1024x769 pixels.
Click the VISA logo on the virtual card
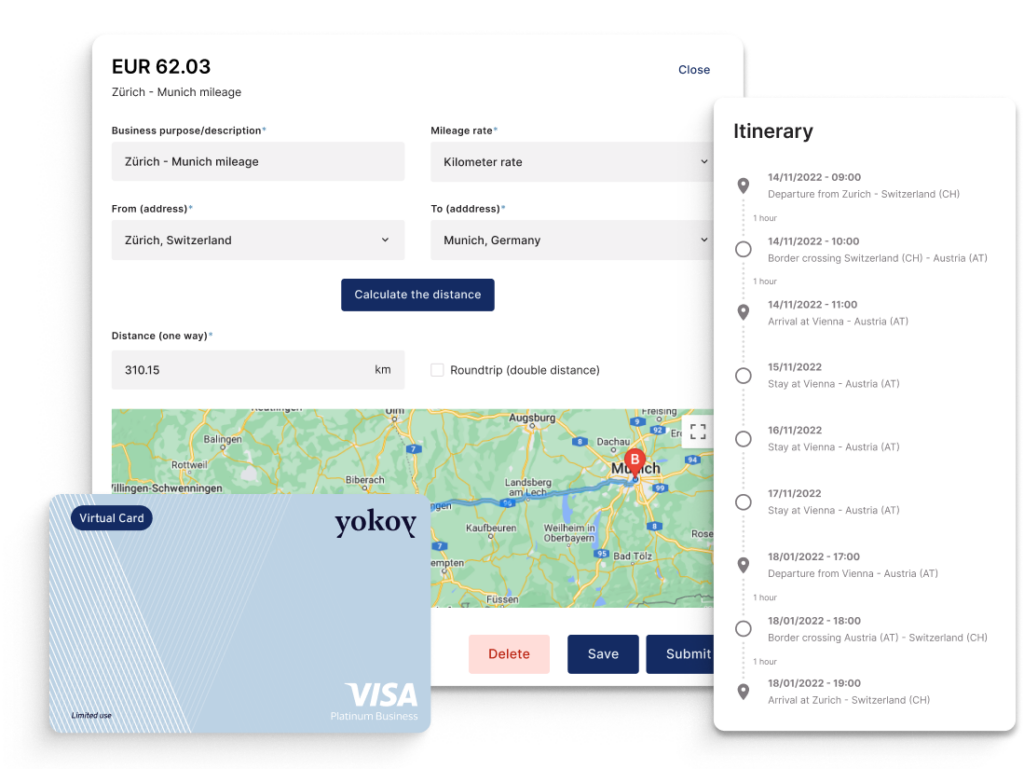tap(381, 695)
